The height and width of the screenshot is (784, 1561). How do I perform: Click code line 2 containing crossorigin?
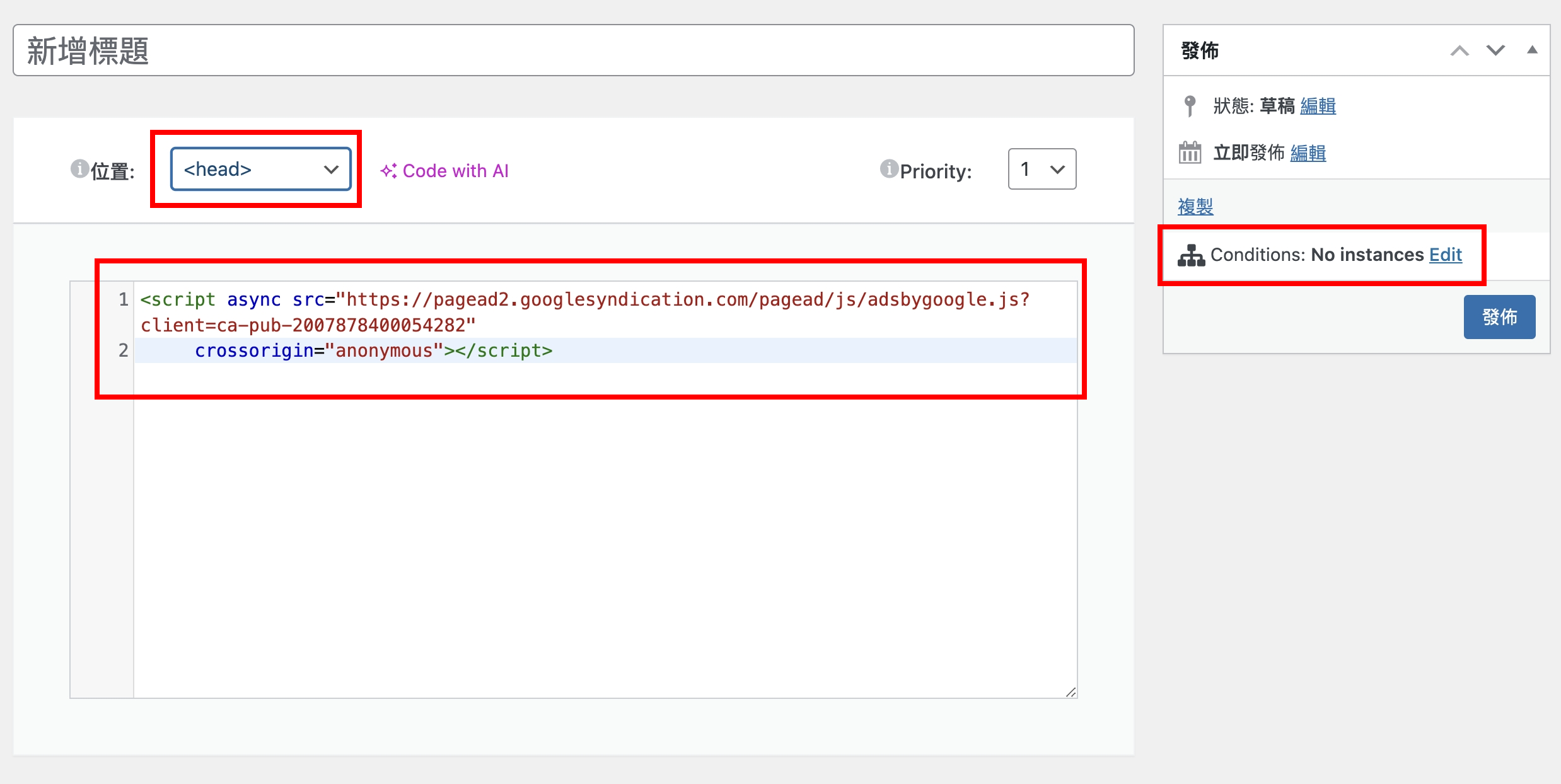605,350
